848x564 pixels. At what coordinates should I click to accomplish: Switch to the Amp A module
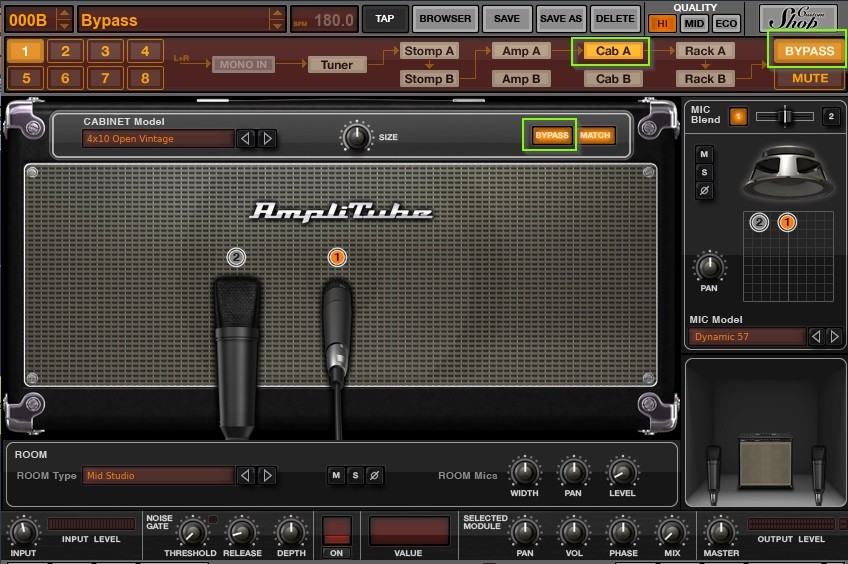tap(521, 51)
